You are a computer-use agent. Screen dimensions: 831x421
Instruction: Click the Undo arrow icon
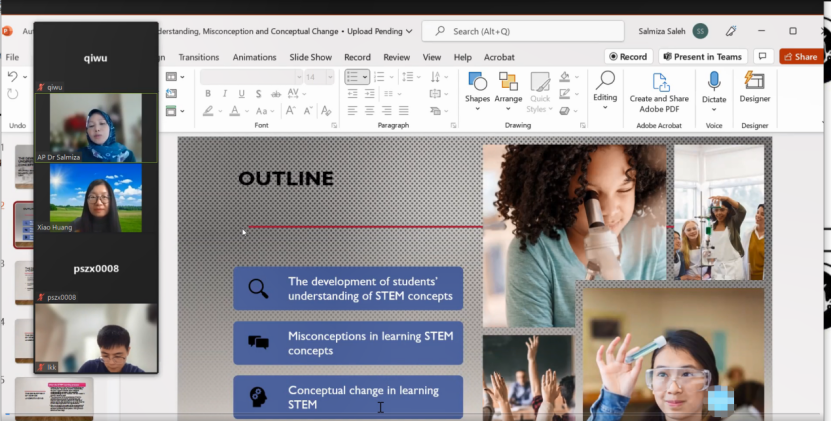13,77
